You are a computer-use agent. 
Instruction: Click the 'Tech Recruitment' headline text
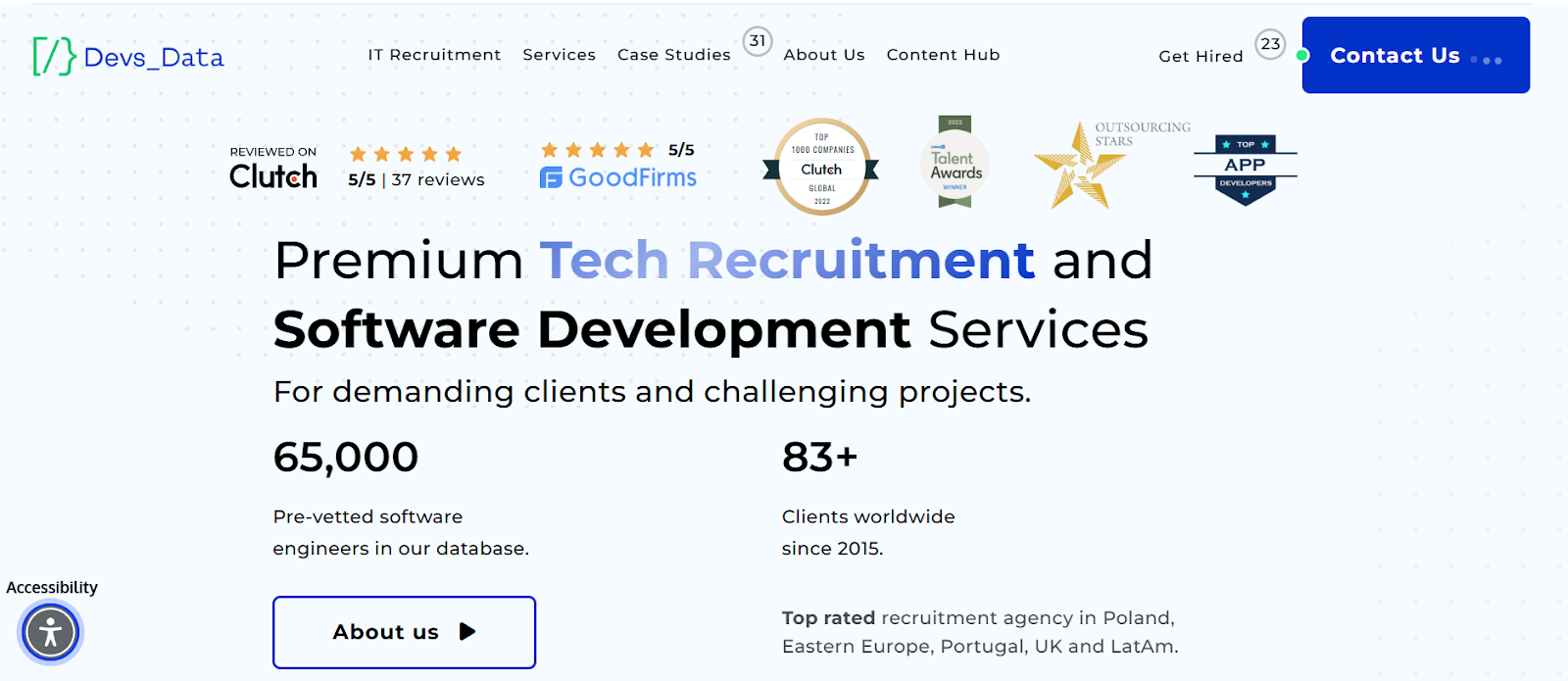click(788, 261)
